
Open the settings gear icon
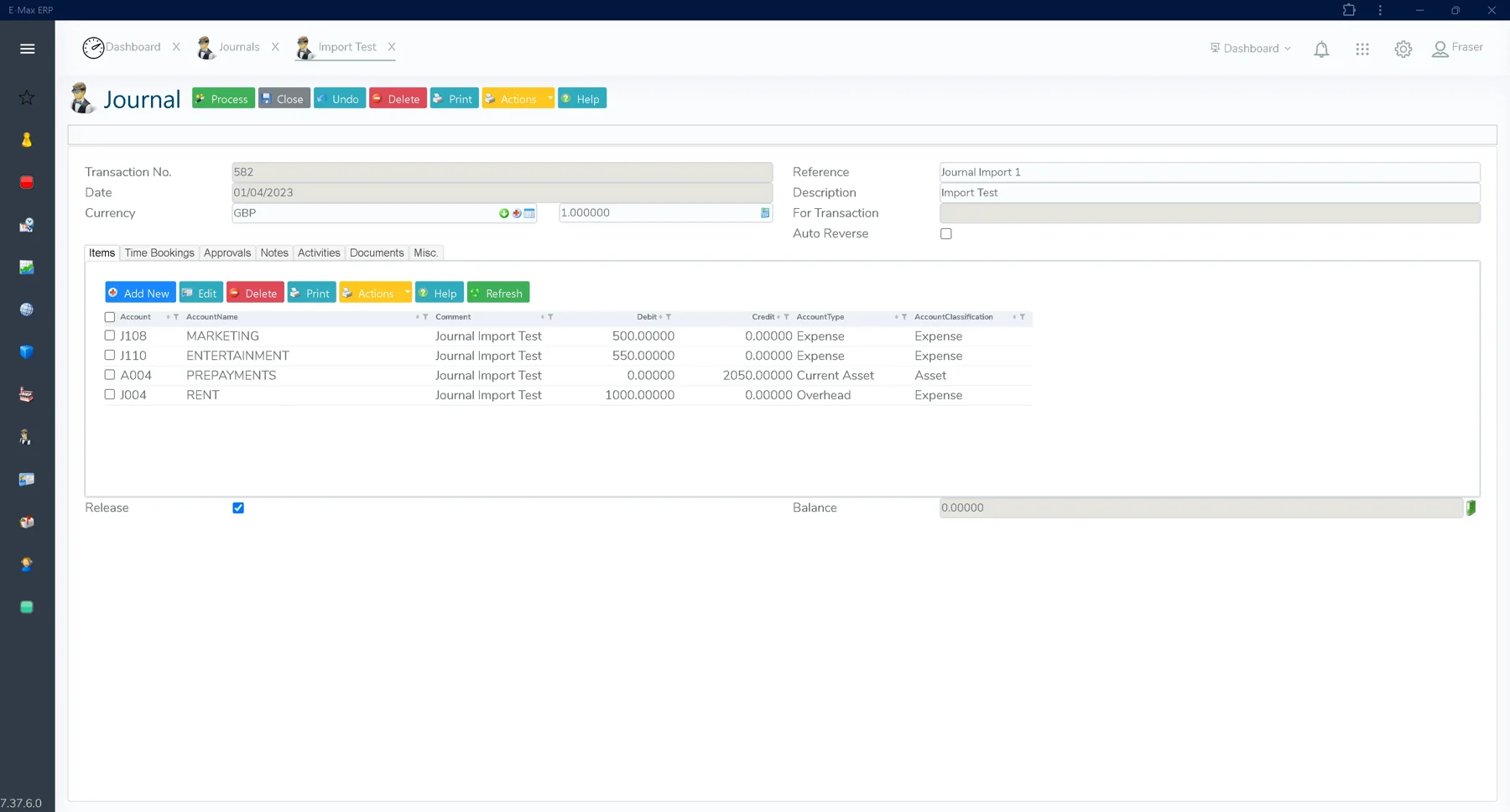(x=1403, y=49)
